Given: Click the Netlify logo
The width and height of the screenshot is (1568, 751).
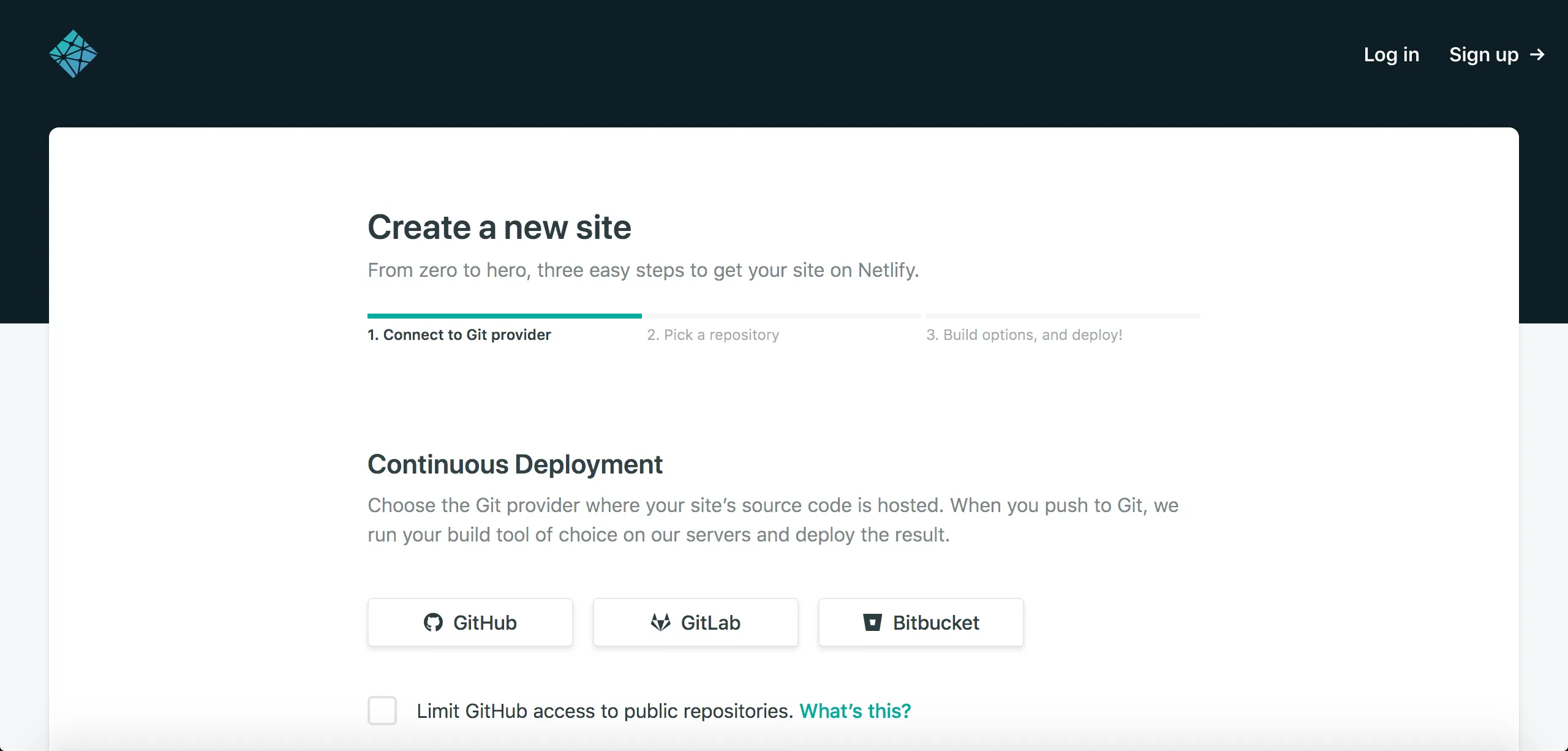Looking at the screenshot, I should pyautogui.click(x=73, y=53).
